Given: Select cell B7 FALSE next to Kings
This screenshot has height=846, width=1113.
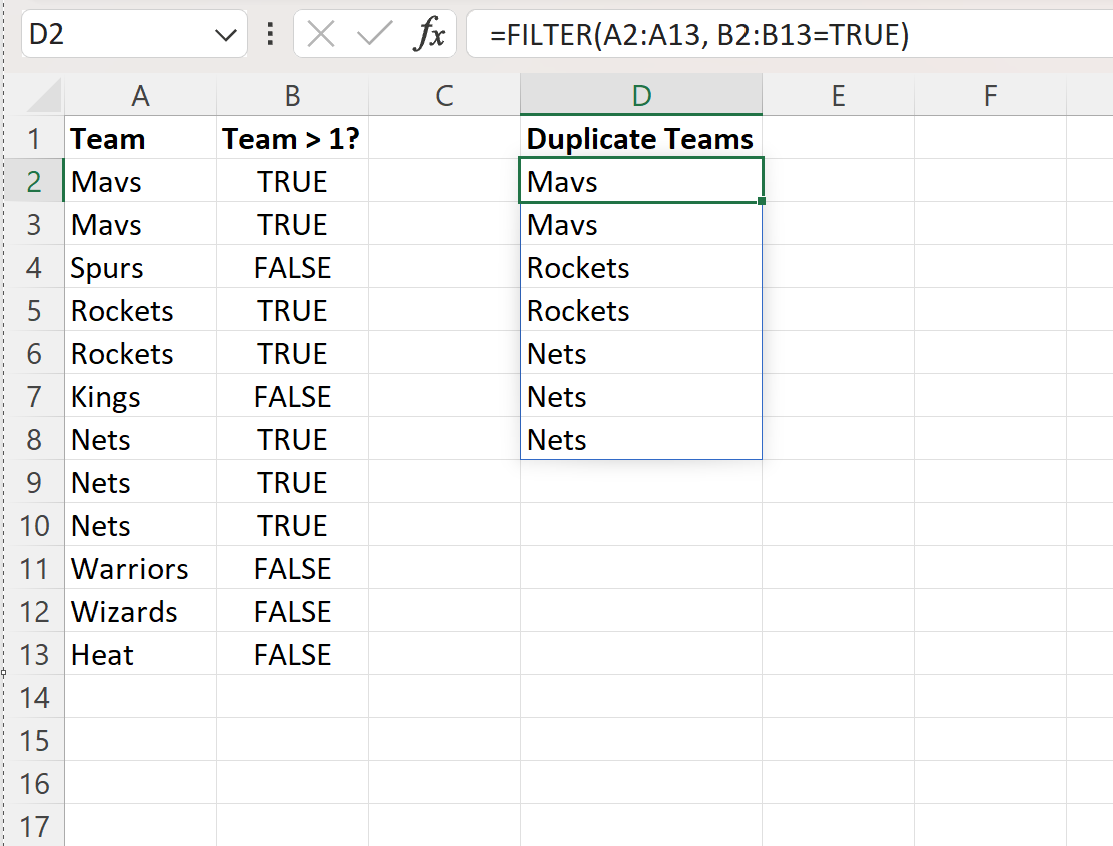Looking at the screenshot, I should 292,397.
